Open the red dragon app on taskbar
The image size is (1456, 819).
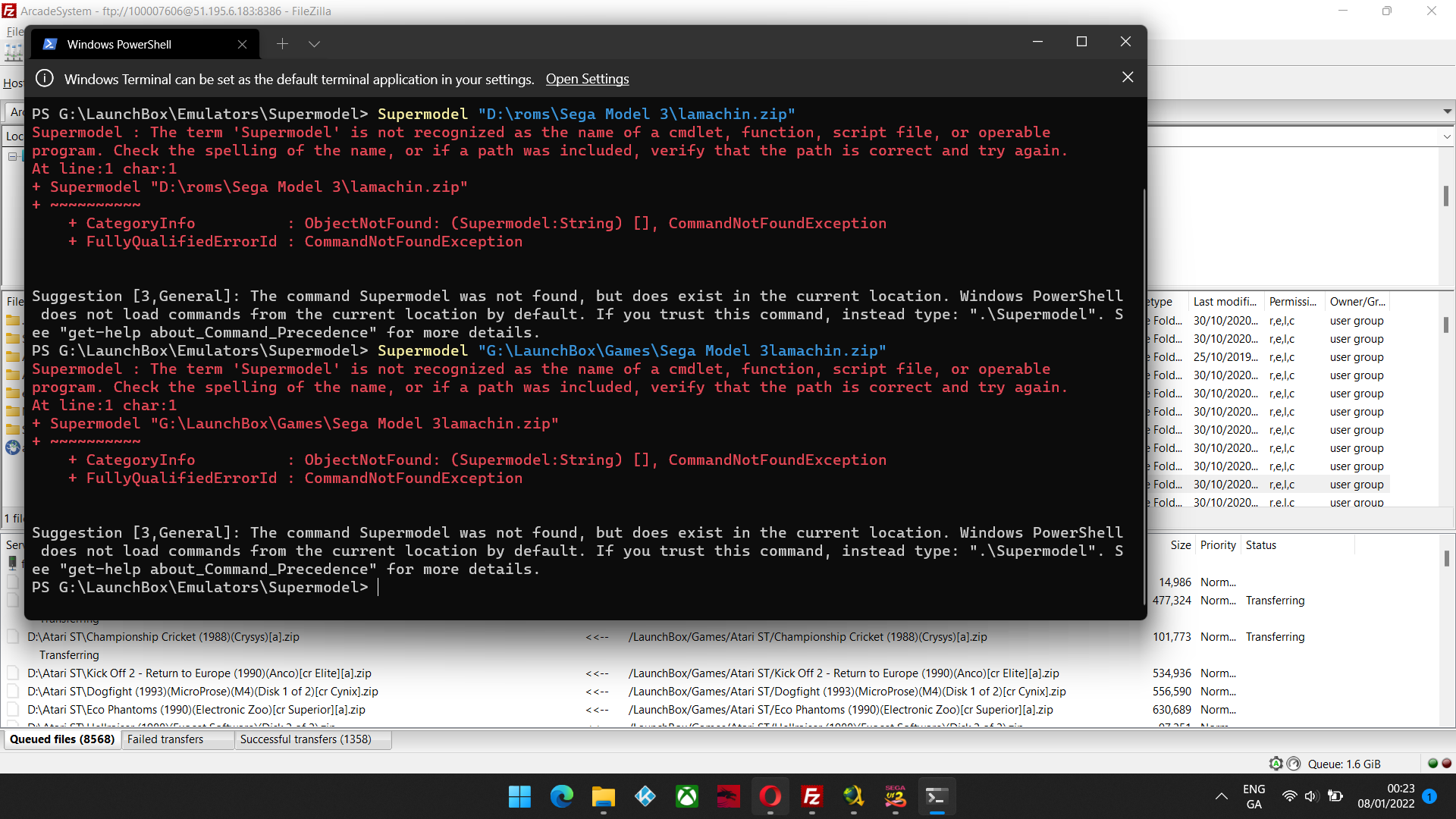click(728, 796)
